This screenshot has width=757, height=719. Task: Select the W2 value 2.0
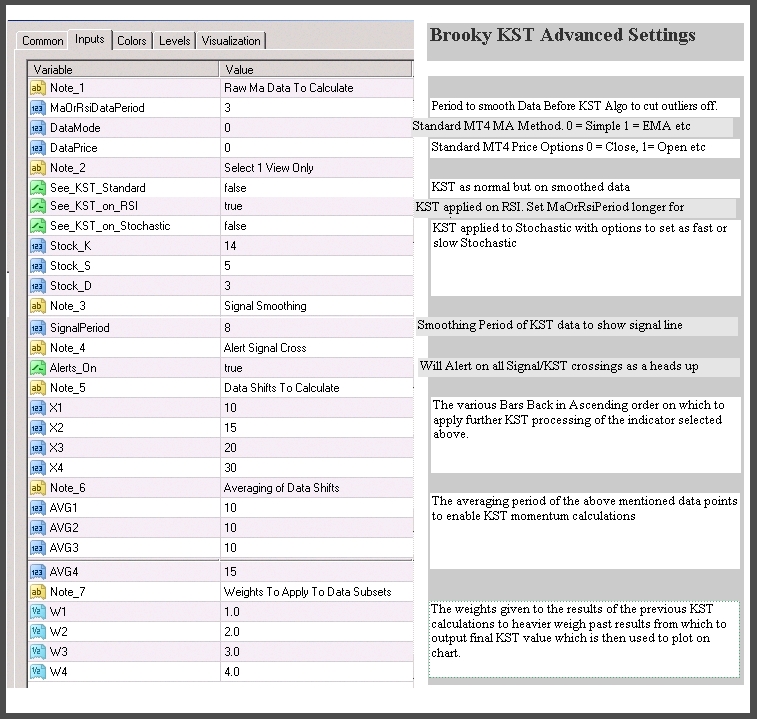point(317,632)
